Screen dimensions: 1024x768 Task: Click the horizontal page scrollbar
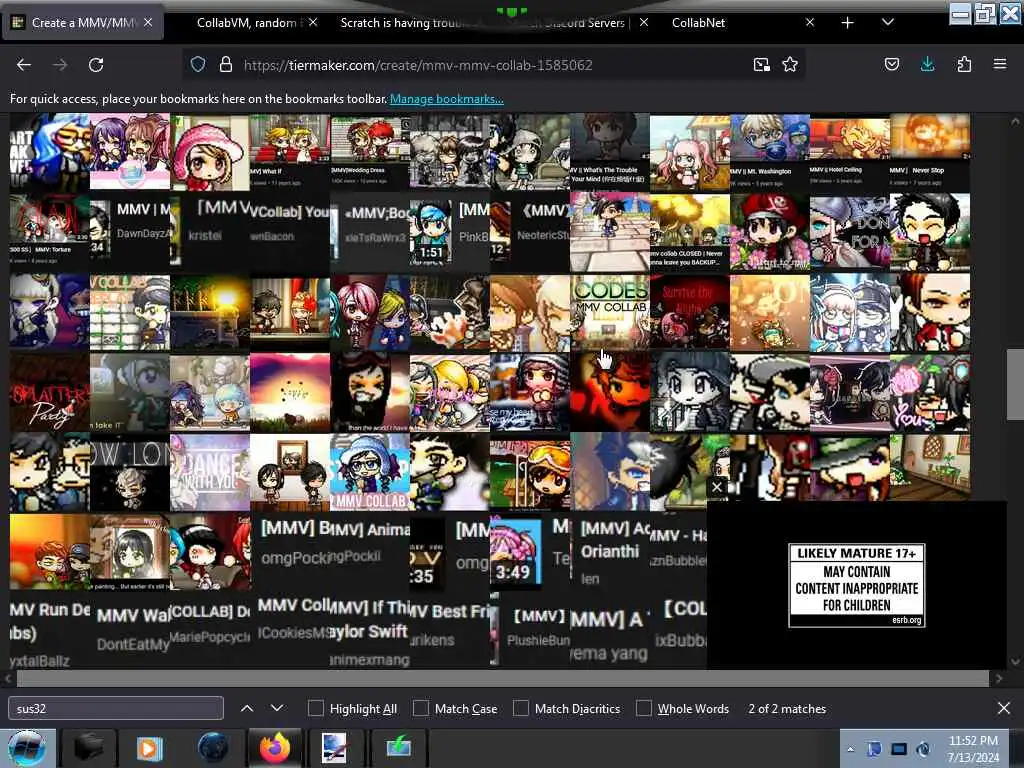tap(502, 679)
